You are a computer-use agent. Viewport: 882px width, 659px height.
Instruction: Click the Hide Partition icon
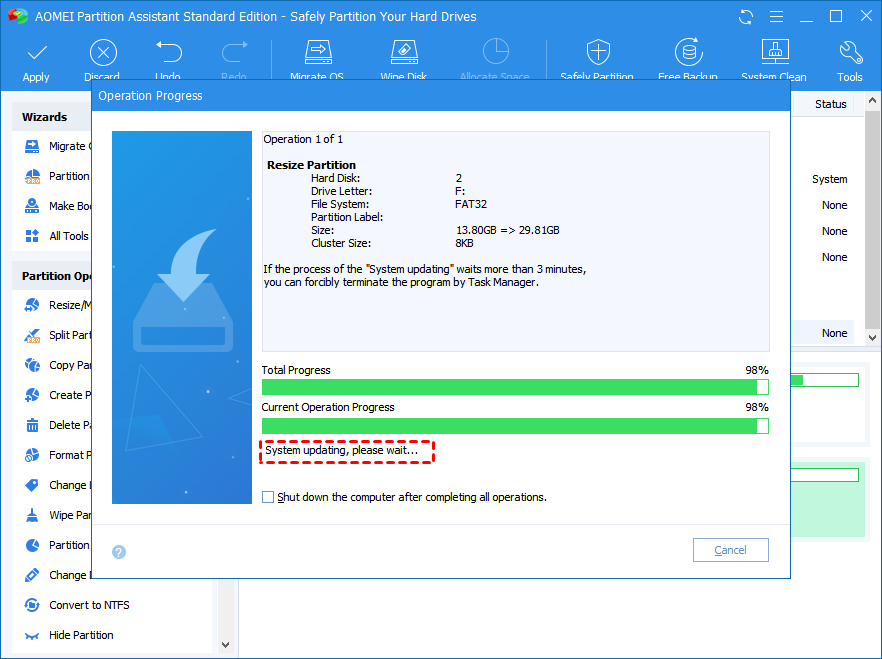pyautogui.click(x=32, y=636)
